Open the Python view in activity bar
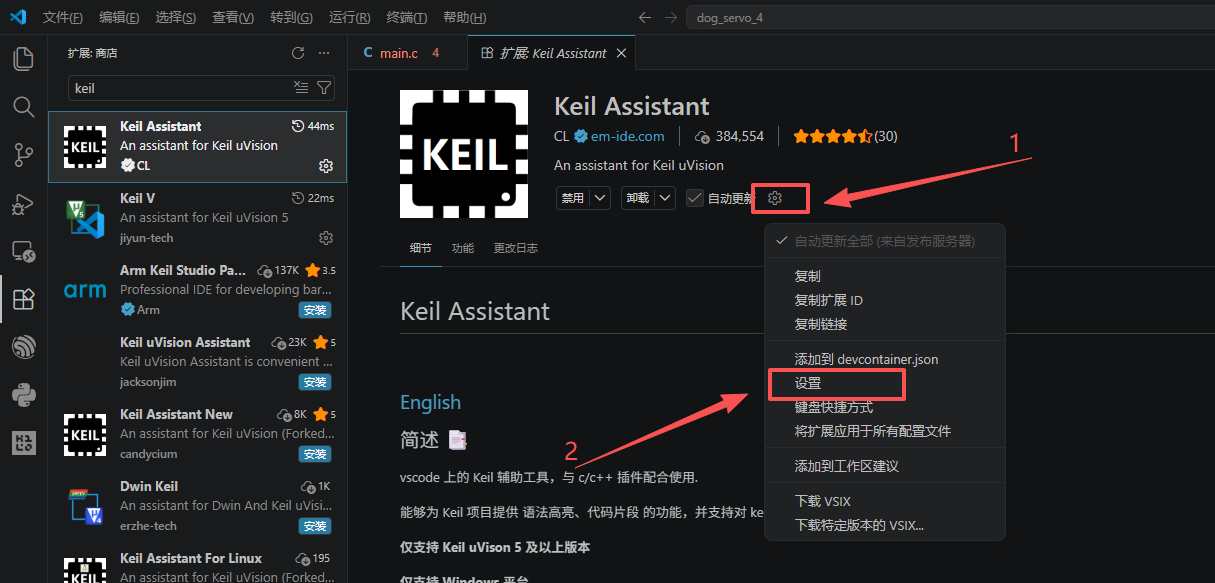Viewport: 1215px width, 583px height. coord(23,395)
